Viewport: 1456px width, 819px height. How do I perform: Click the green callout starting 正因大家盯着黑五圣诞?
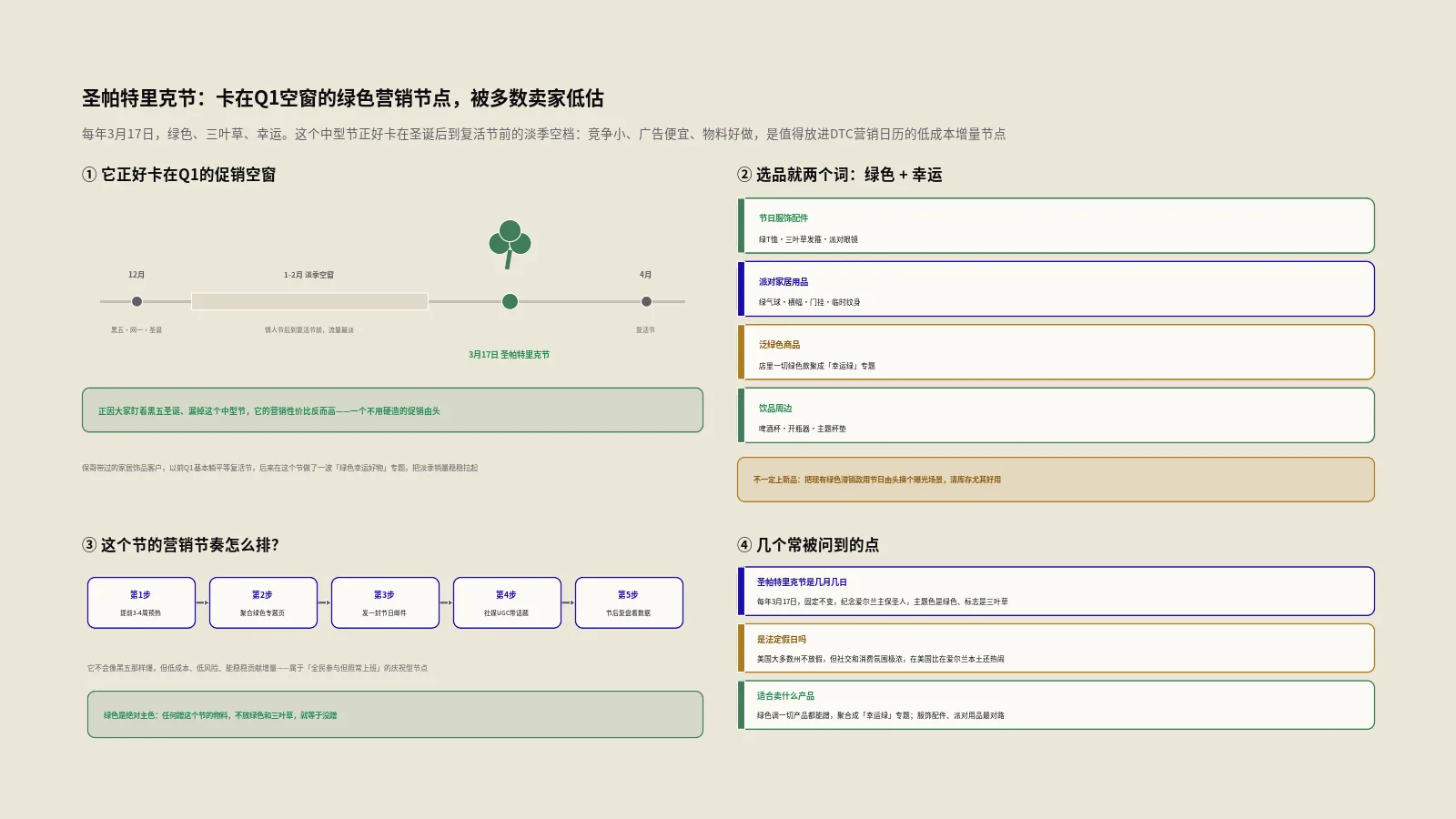click(392, 410)
